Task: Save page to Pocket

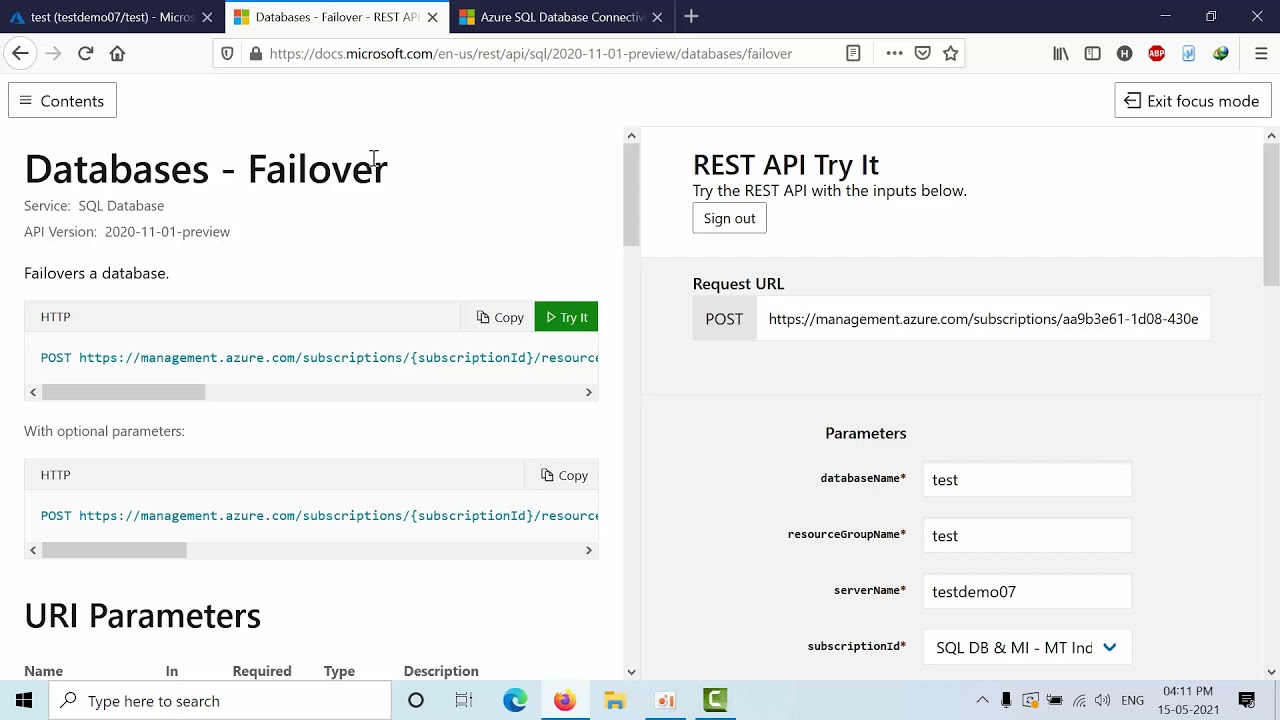Action: click(923, 53)
